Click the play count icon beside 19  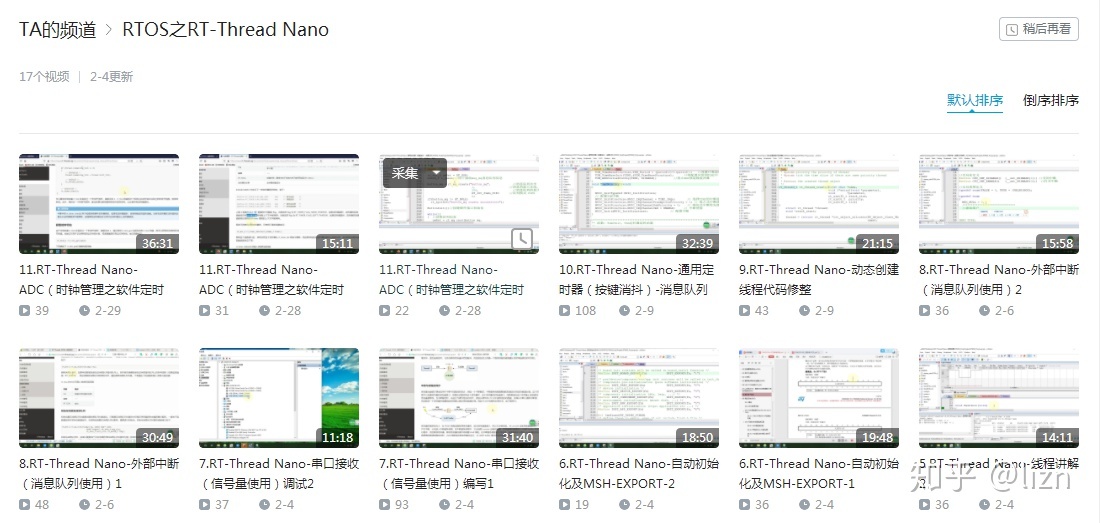click(564, 505)
